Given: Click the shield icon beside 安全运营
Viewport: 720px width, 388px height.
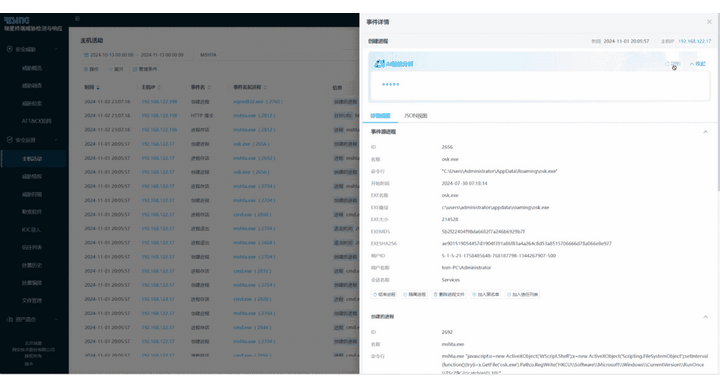Looking at the screenshot, I should 10,140.
